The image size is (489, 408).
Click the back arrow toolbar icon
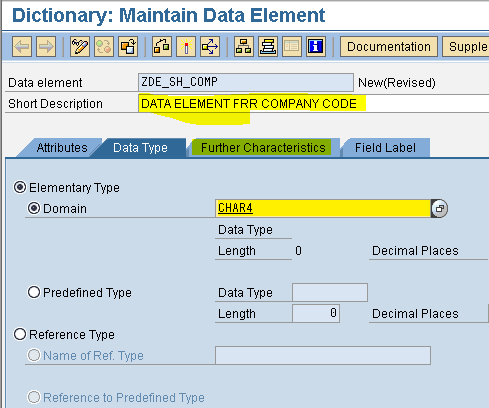(x=22, y=46)
